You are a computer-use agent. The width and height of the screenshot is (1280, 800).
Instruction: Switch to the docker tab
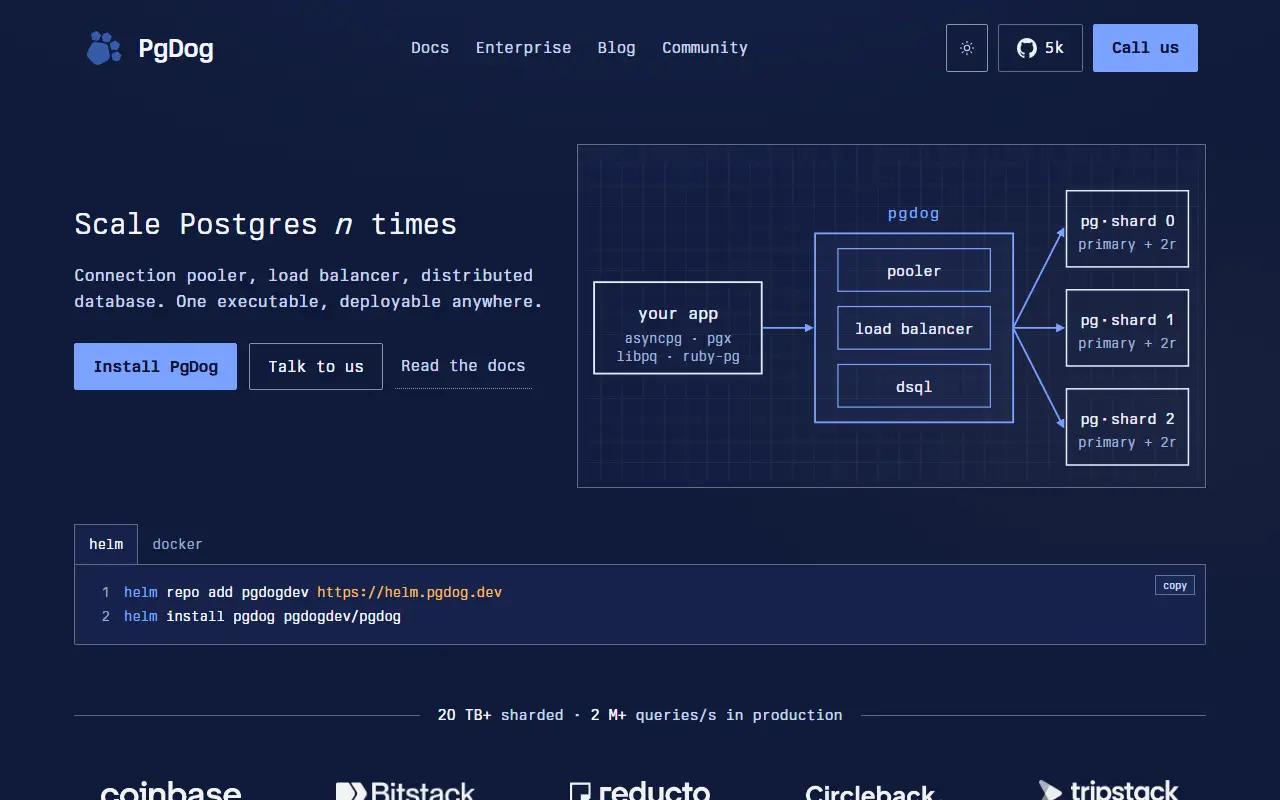(177, 544)
